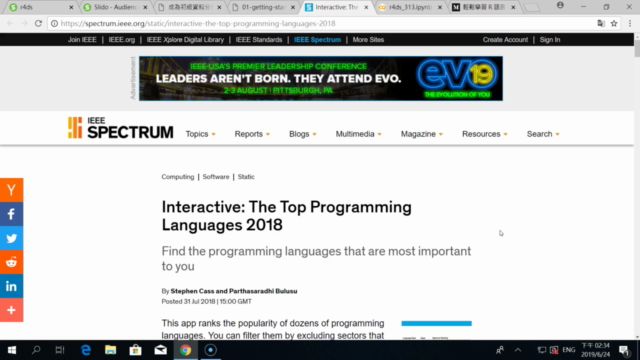Open taskbar clock and date
This screenshot has width=640, height=360.
pos(596,350)
